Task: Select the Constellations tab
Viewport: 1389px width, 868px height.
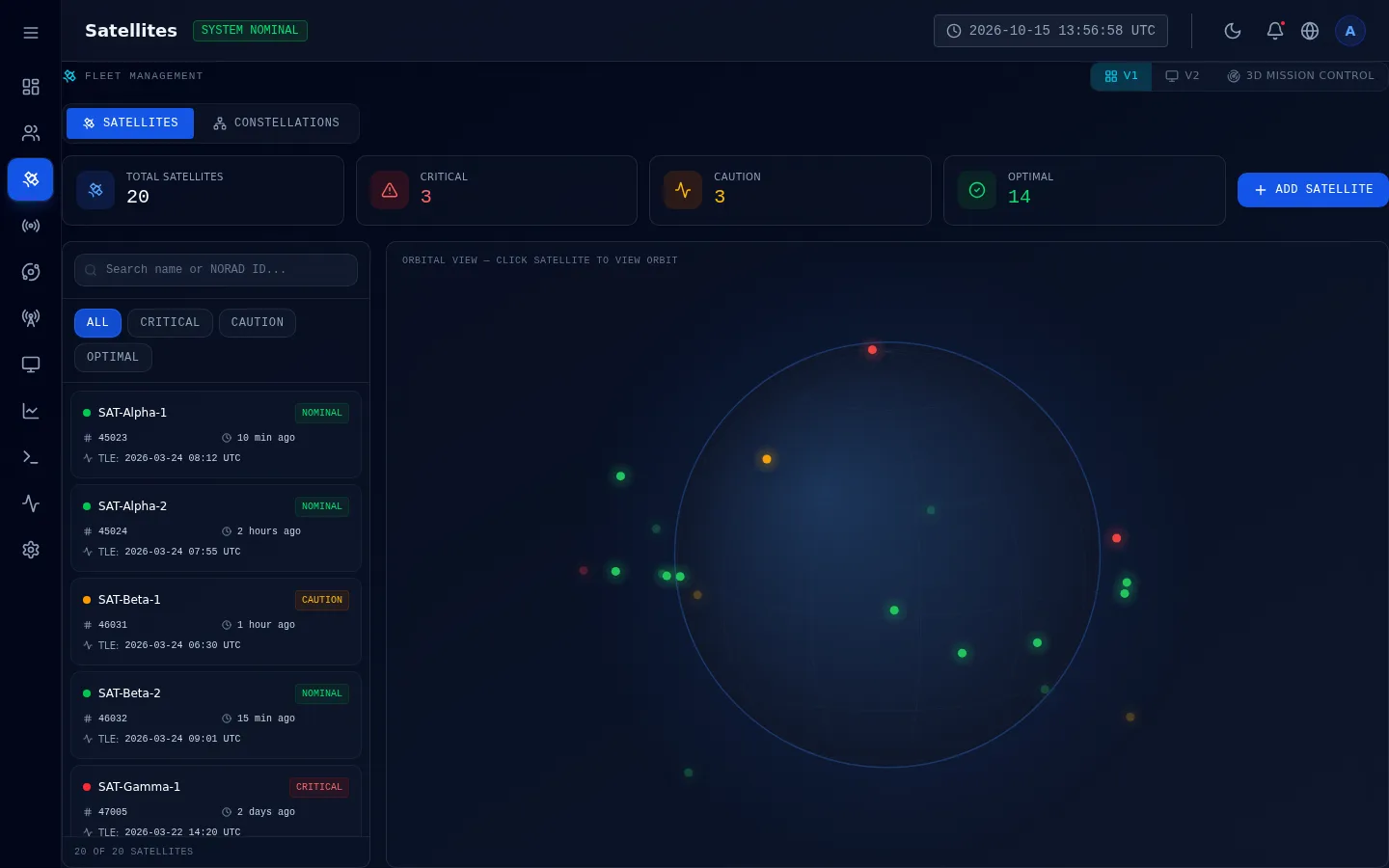Action: (x=277, y=123)
